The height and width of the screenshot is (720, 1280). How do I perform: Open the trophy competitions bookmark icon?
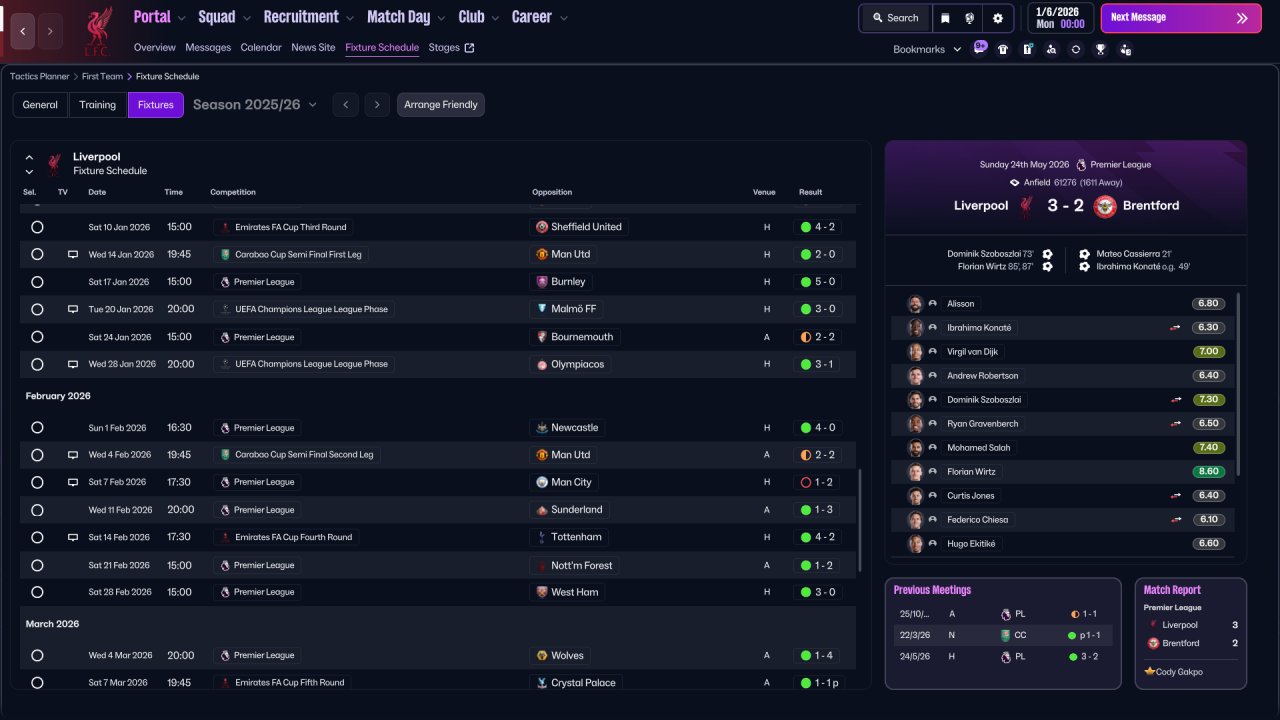(x=1101, y=49)
